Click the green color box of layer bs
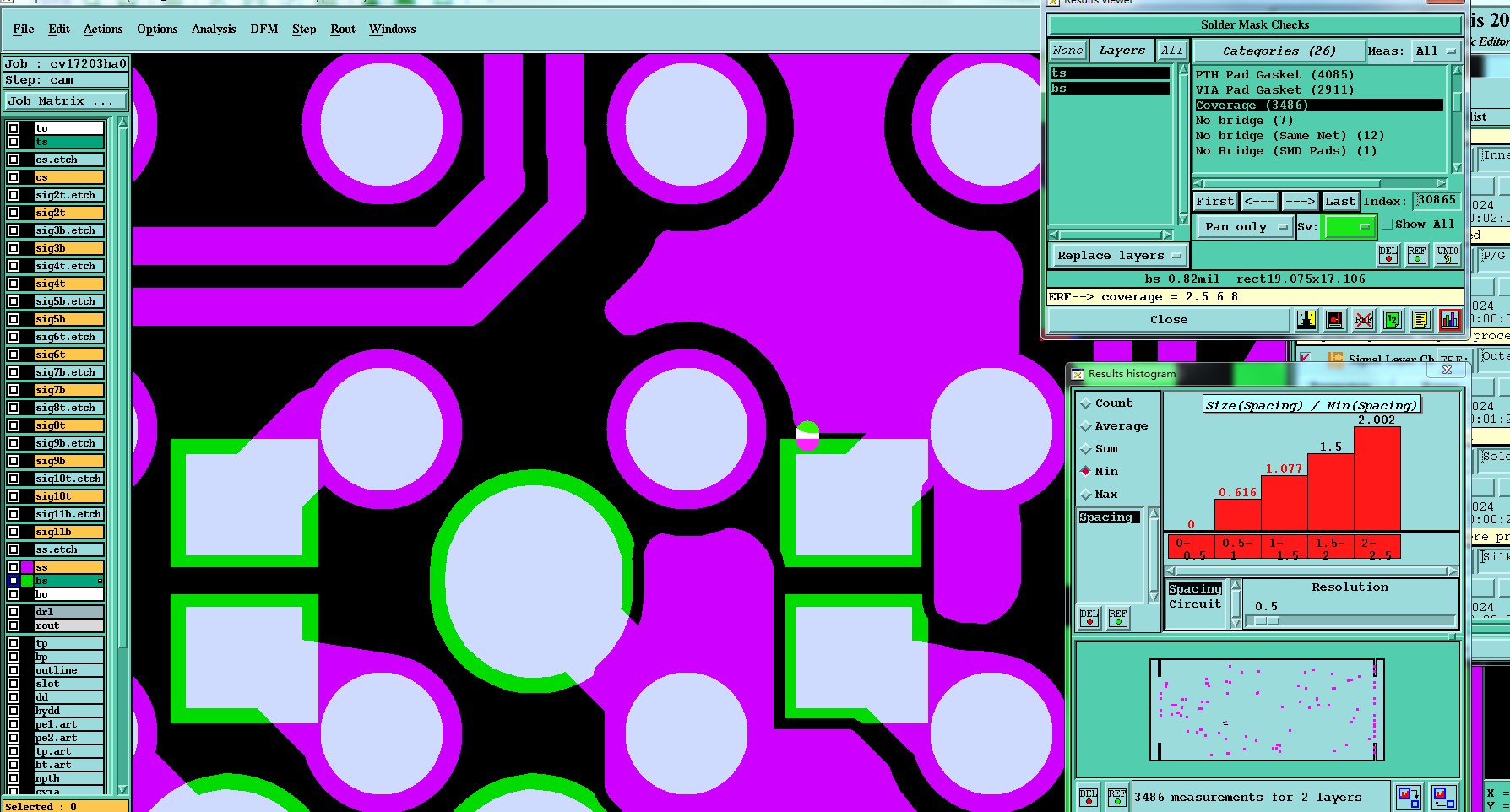This screenshot has height=812, width=1510. pyautogui.click(x=27, y=581)
